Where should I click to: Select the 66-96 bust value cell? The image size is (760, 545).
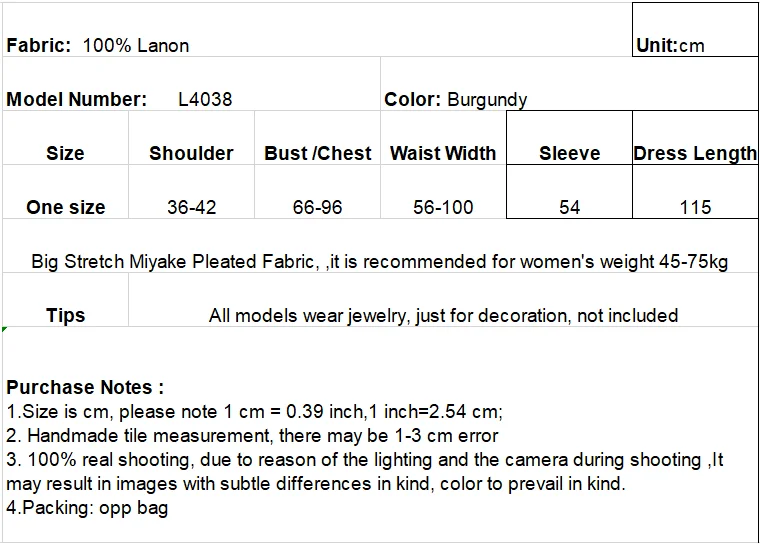[317, 192]
